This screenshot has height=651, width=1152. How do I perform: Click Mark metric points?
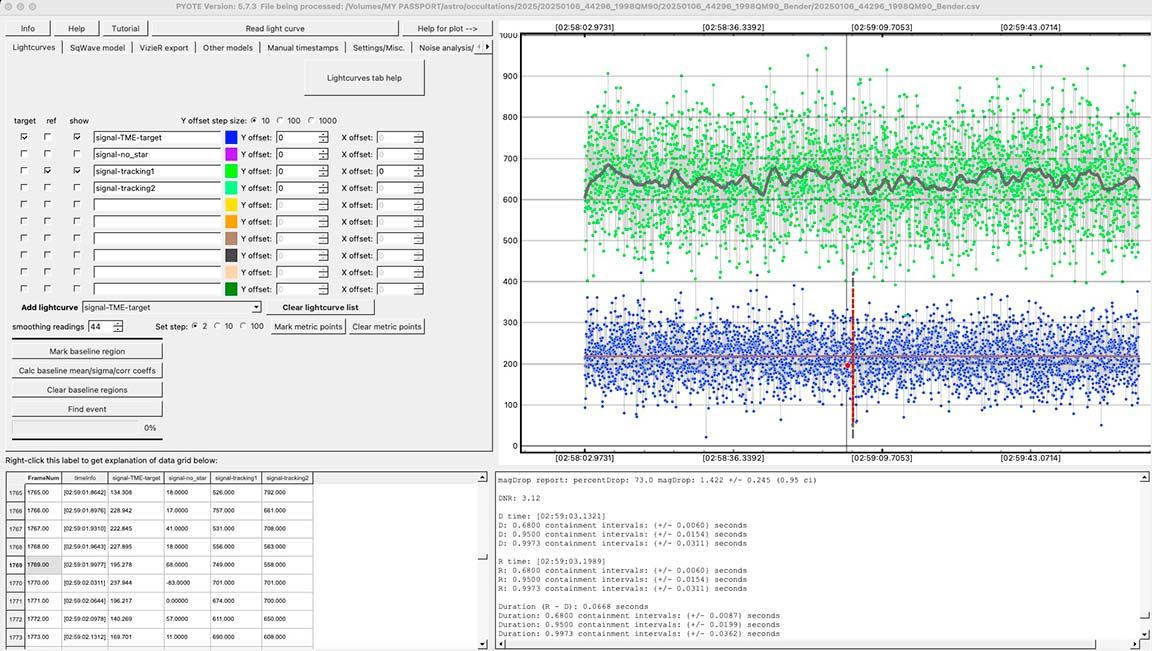[309, 326]
